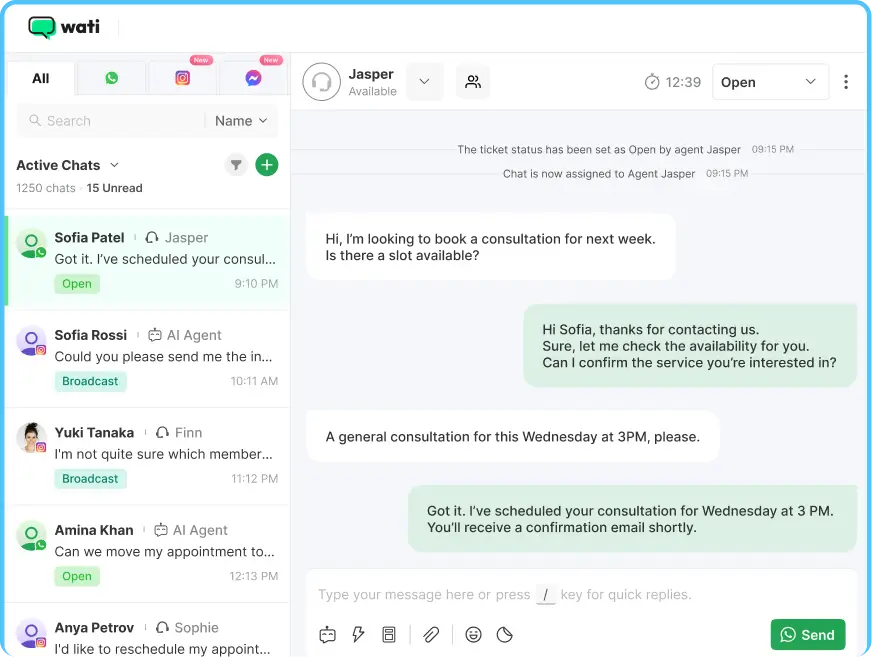Send the message with Send button

[808, 635]
